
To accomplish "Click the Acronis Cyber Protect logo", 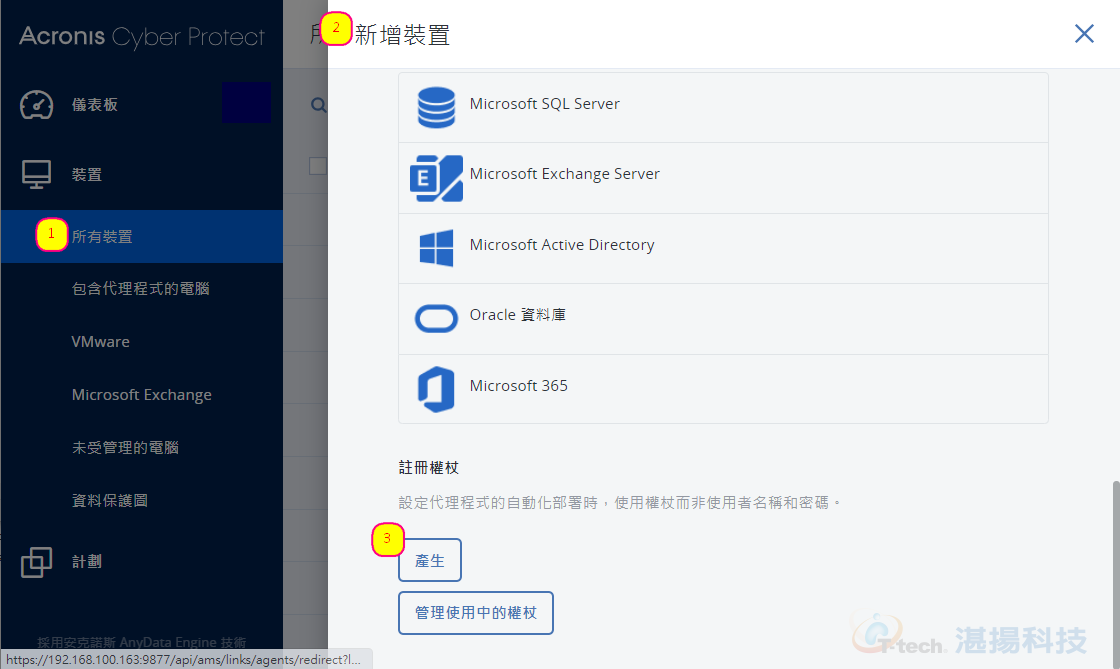I will 141,36.
